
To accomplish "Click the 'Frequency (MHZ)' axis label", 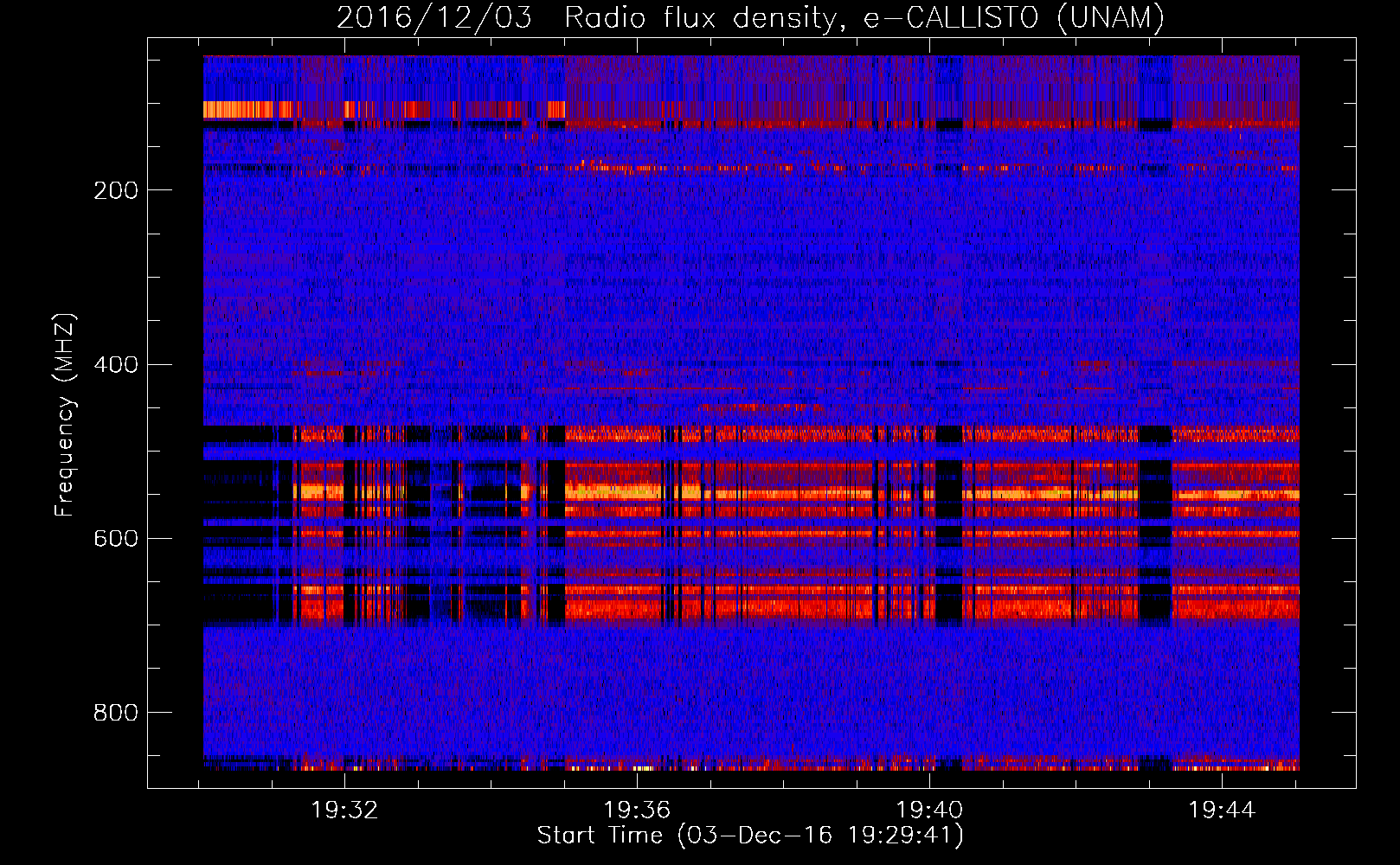I will [x=65, y=414].
